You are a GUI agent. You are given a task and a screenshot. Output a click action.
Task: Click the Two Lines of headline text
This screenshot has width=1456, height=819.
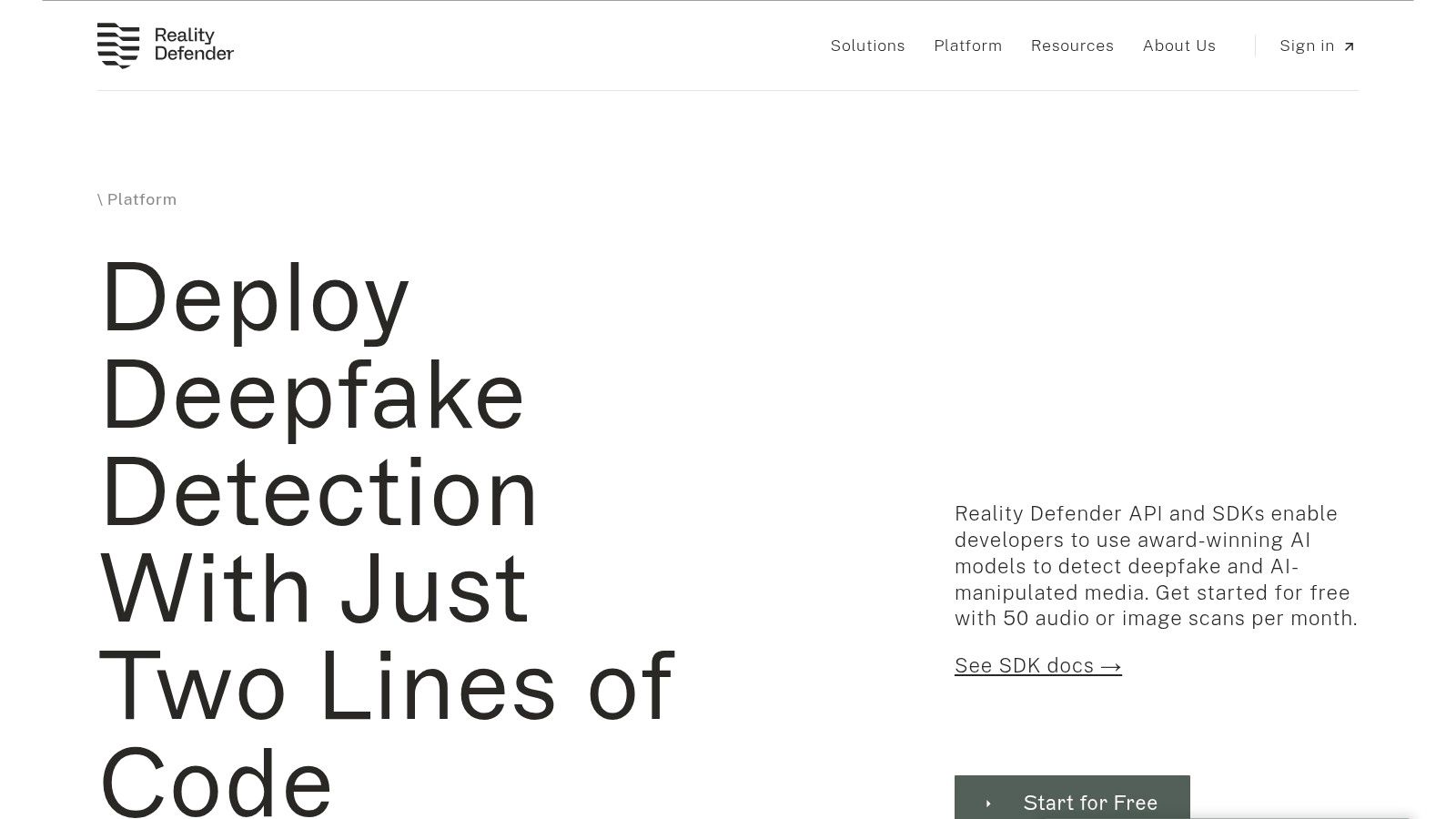coord(387,685)
